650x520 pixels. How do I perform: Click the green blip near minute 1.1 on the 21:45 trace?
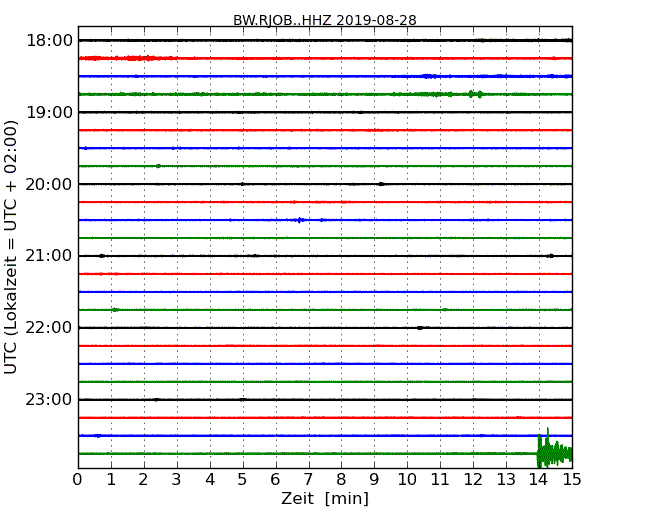(115, 310)
